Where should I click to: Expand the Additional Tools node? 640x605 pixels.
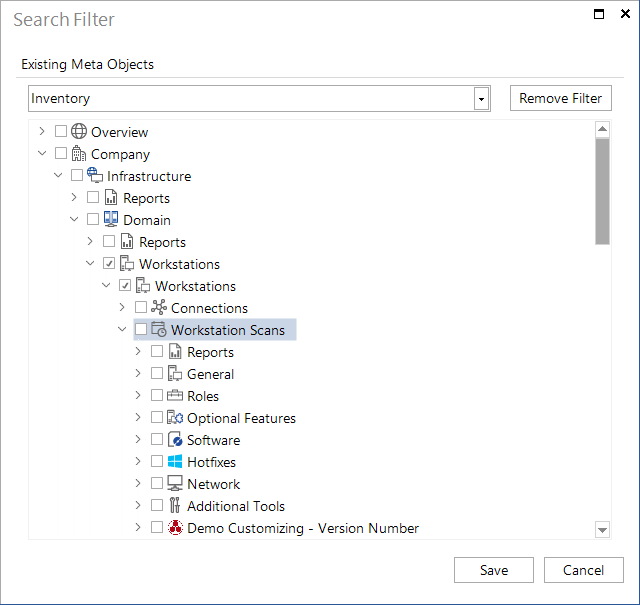(138, 505)
